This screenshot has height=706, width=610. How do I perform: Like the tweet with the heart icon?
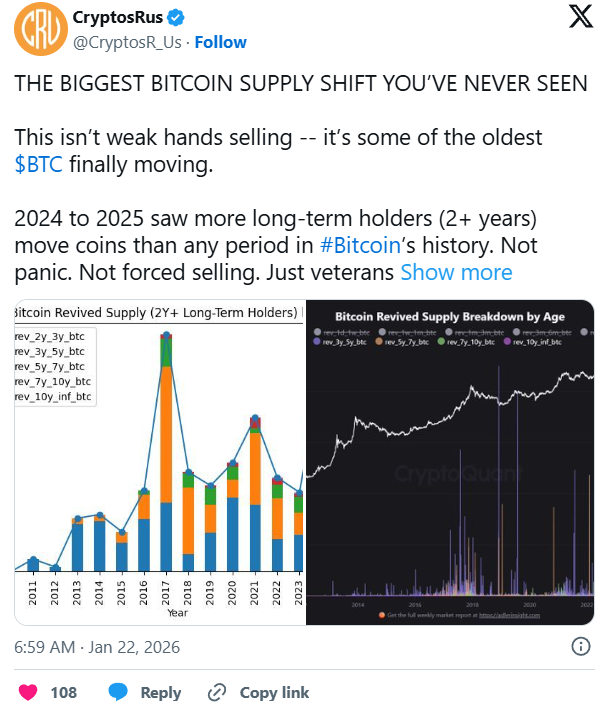tap(28, 692)
